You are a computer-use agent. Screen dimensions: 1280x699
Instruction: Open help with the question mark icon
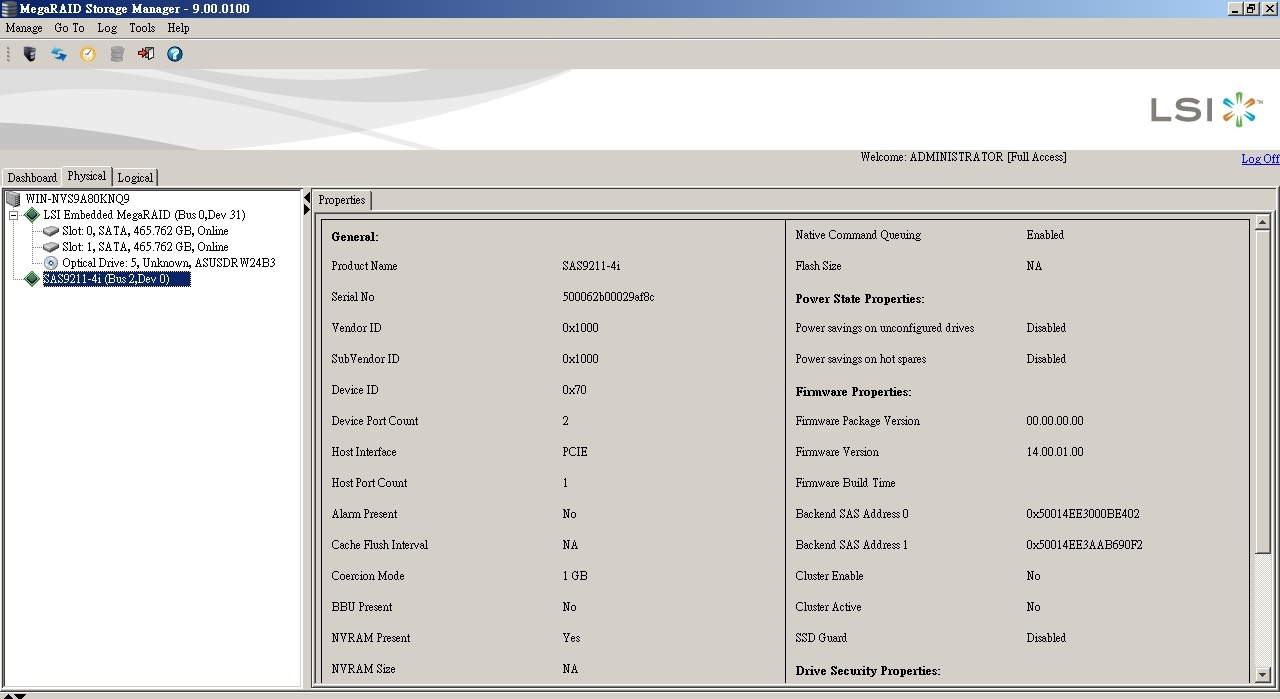click(x=175, y=54)
